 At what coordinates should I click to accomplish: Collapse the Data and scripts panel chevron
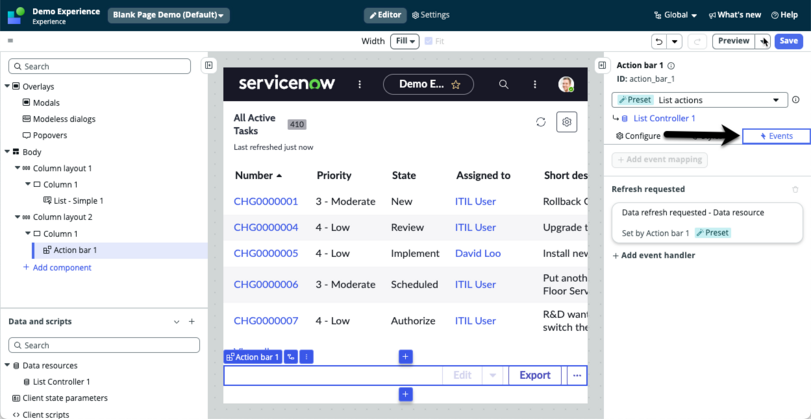pos(176,322)
